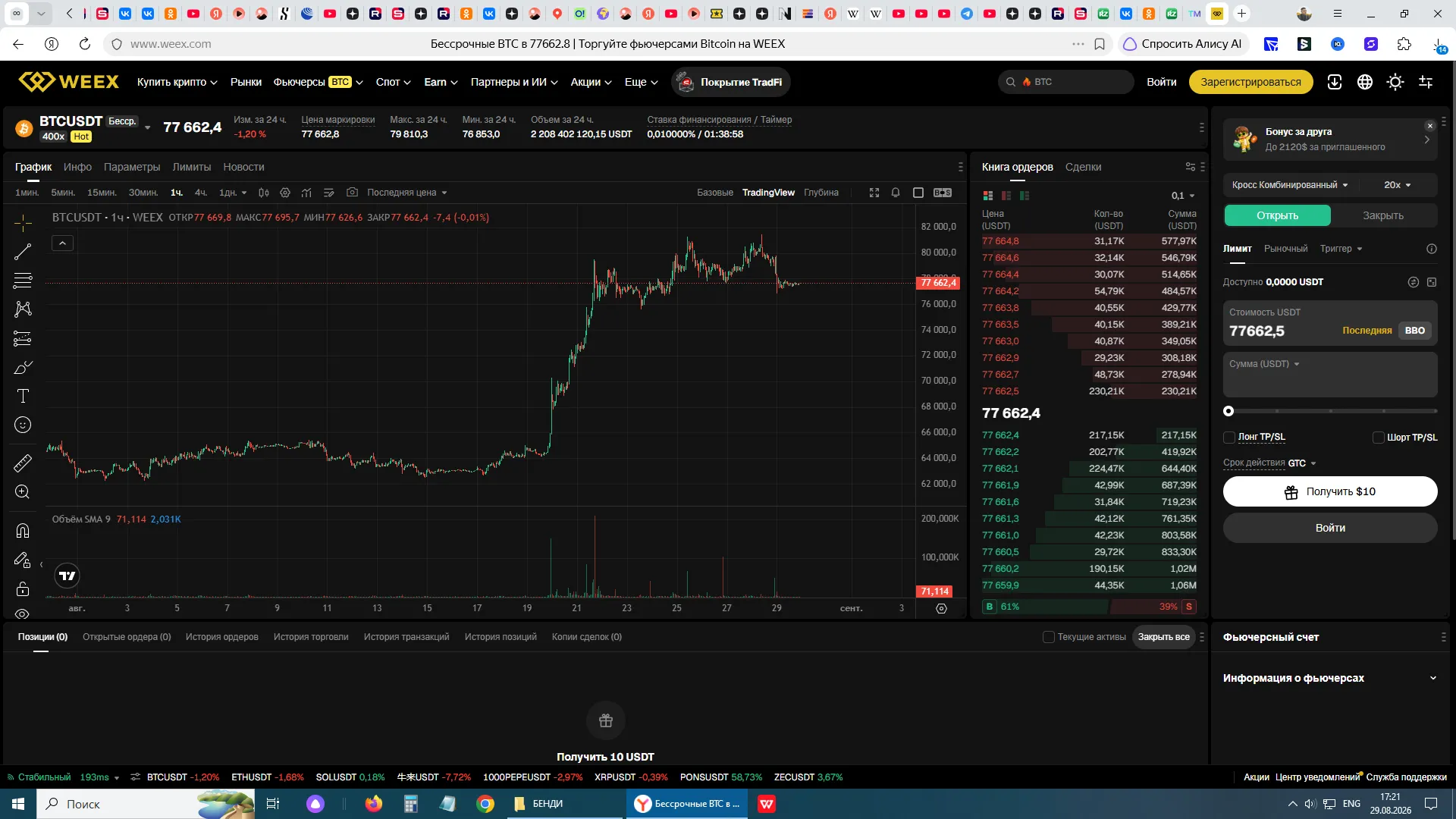1456x819 pixels.
Task: Open the 0,1 price grouping dropdown
Action: 1183,196
